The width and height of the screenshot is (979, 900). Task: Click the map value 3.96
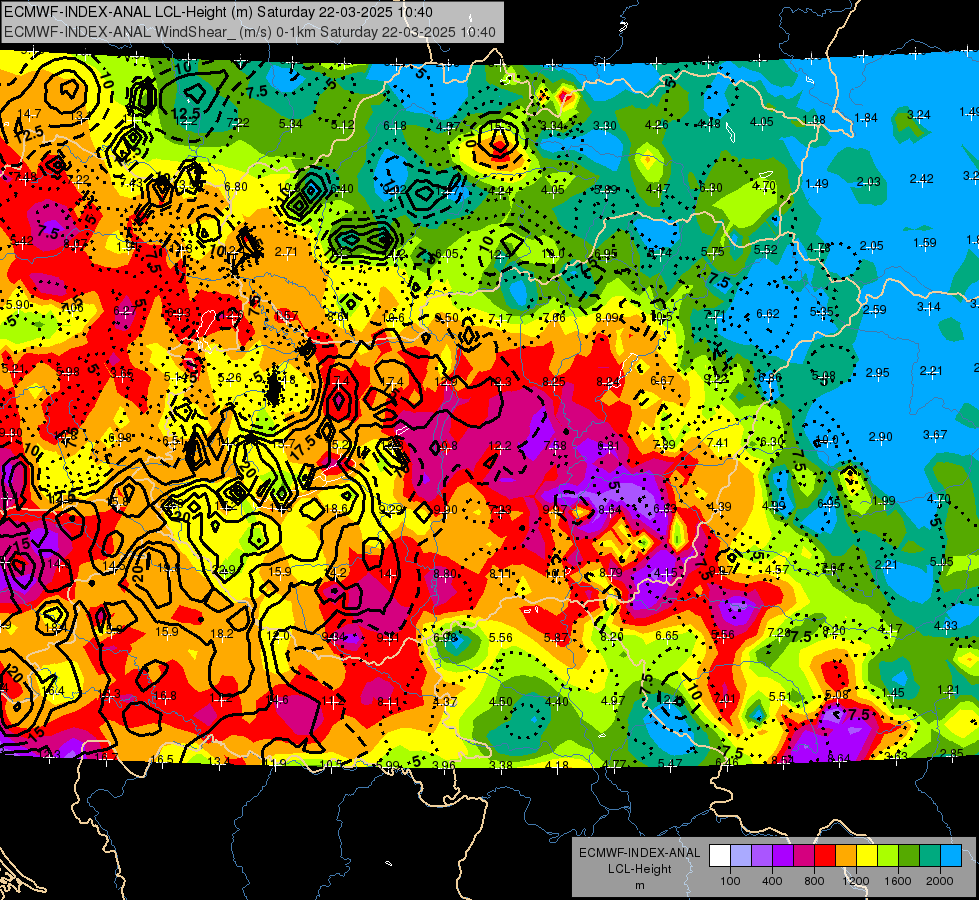pyautogui.click(x=444, y=765)
